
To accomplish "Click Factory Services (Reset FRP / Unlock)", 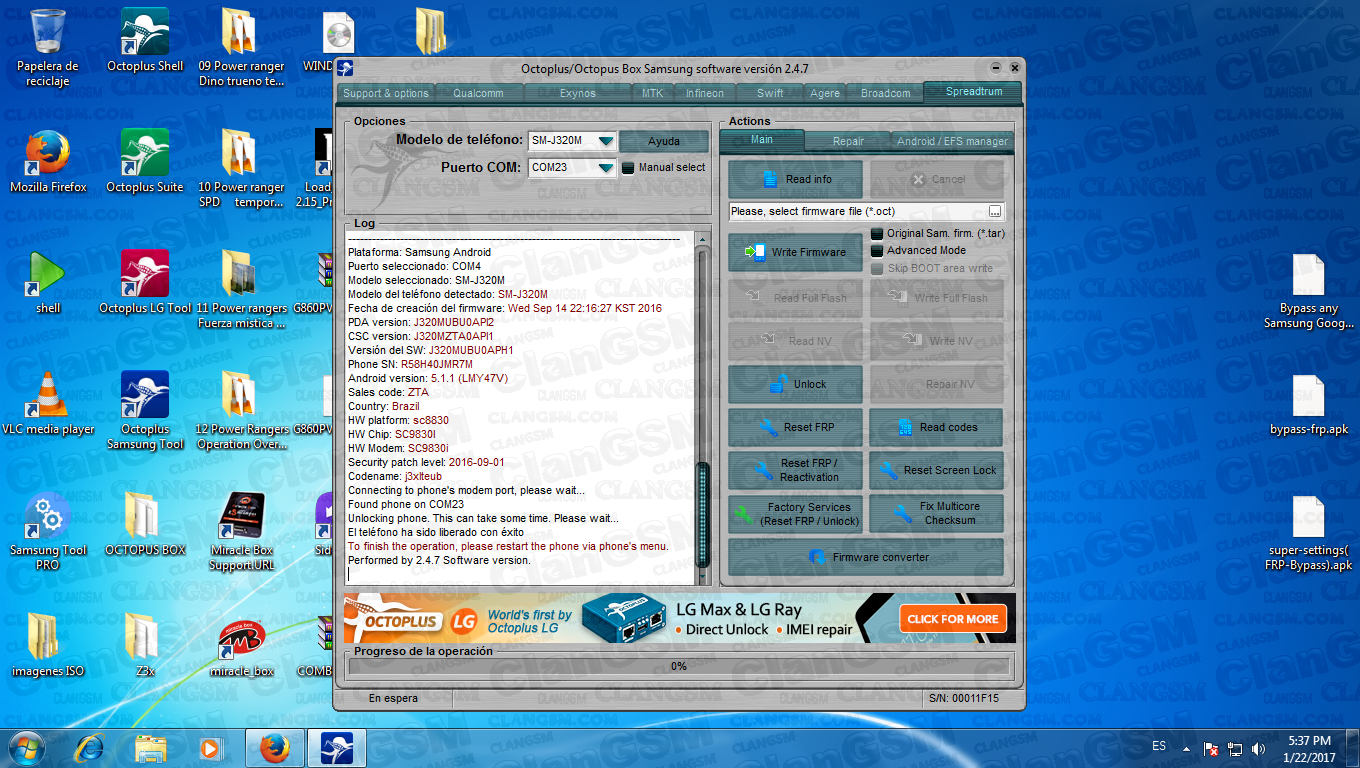I will 795,514.
